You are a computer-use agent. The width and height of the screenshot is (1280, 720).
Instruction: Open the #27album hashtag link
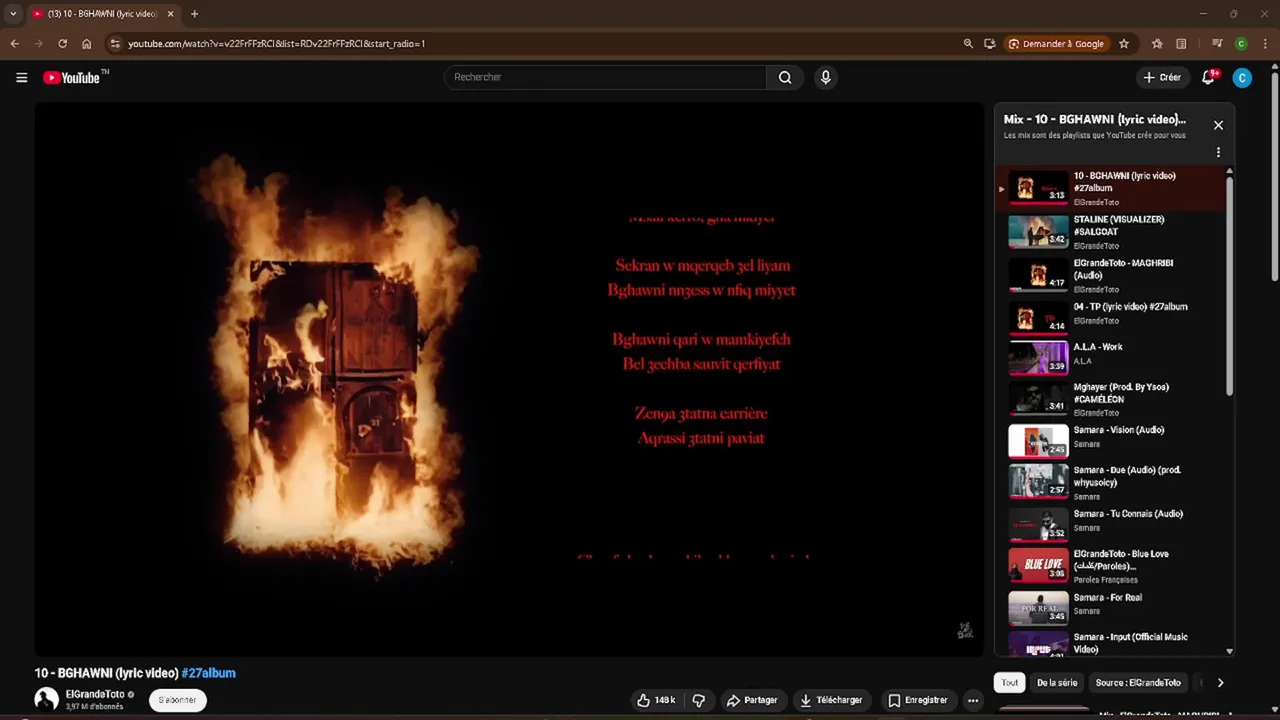click(208, 673)
